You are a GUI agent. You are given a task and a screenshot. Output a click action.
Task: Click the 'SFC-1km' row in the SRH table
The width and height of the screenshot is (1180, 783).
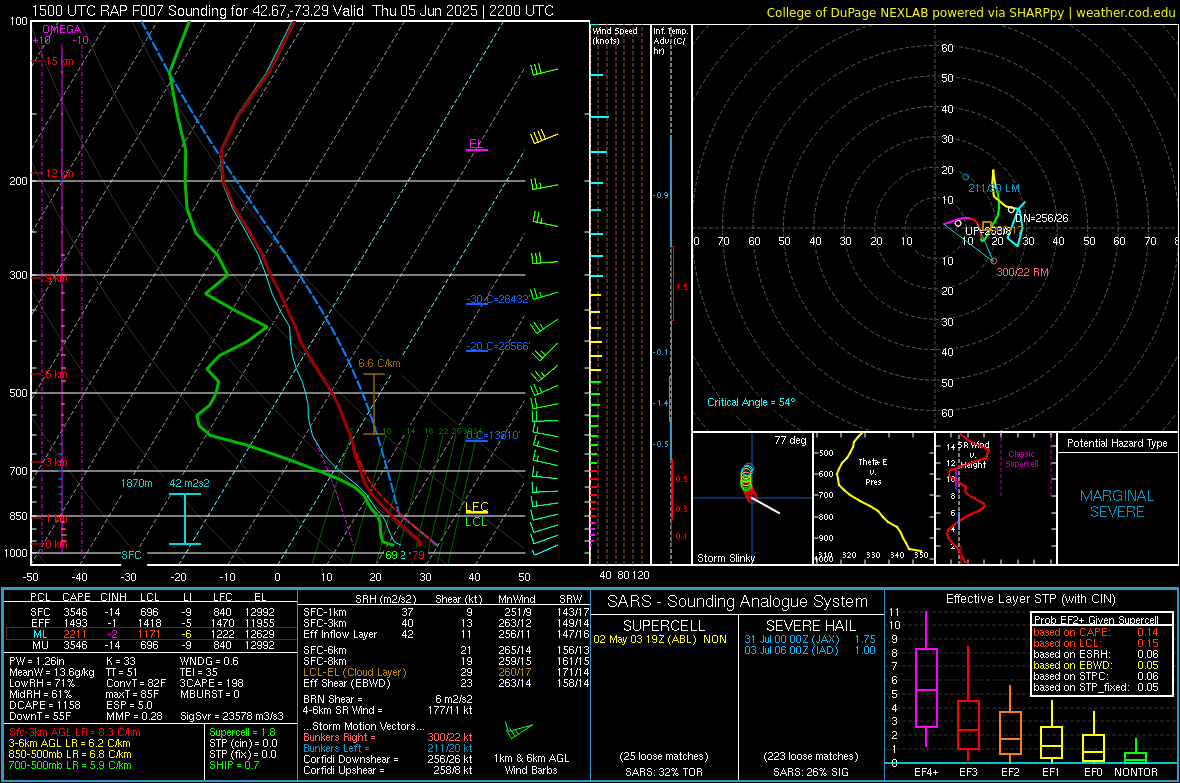click(446, 612)
